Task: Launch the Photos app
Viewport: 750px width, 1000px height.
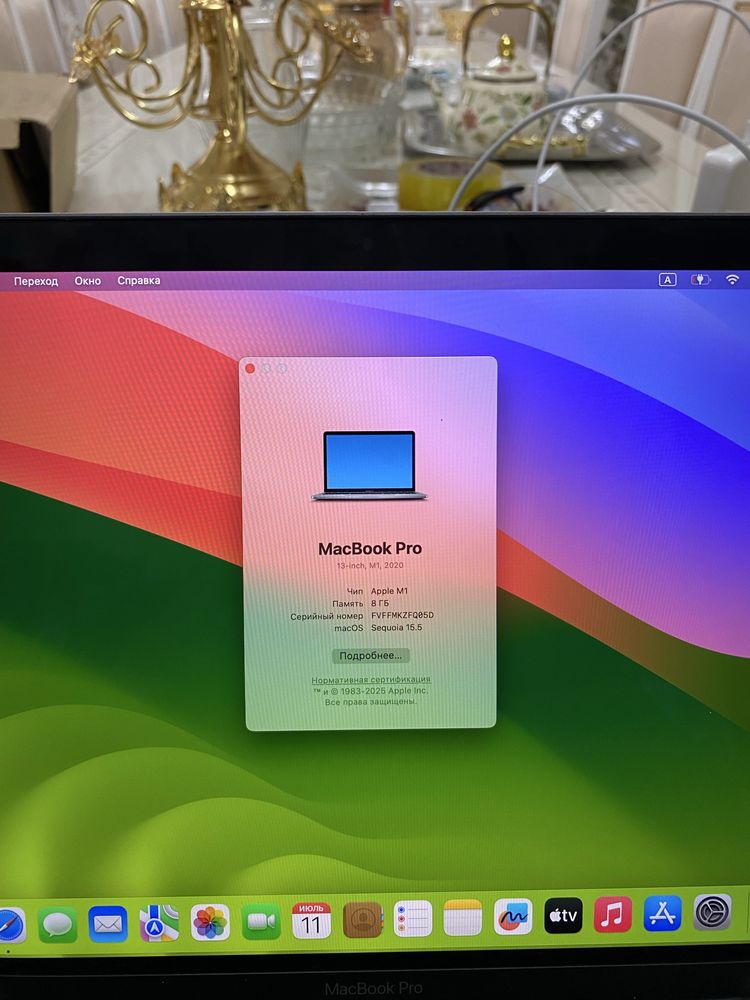Action: (x=210, y=922)
